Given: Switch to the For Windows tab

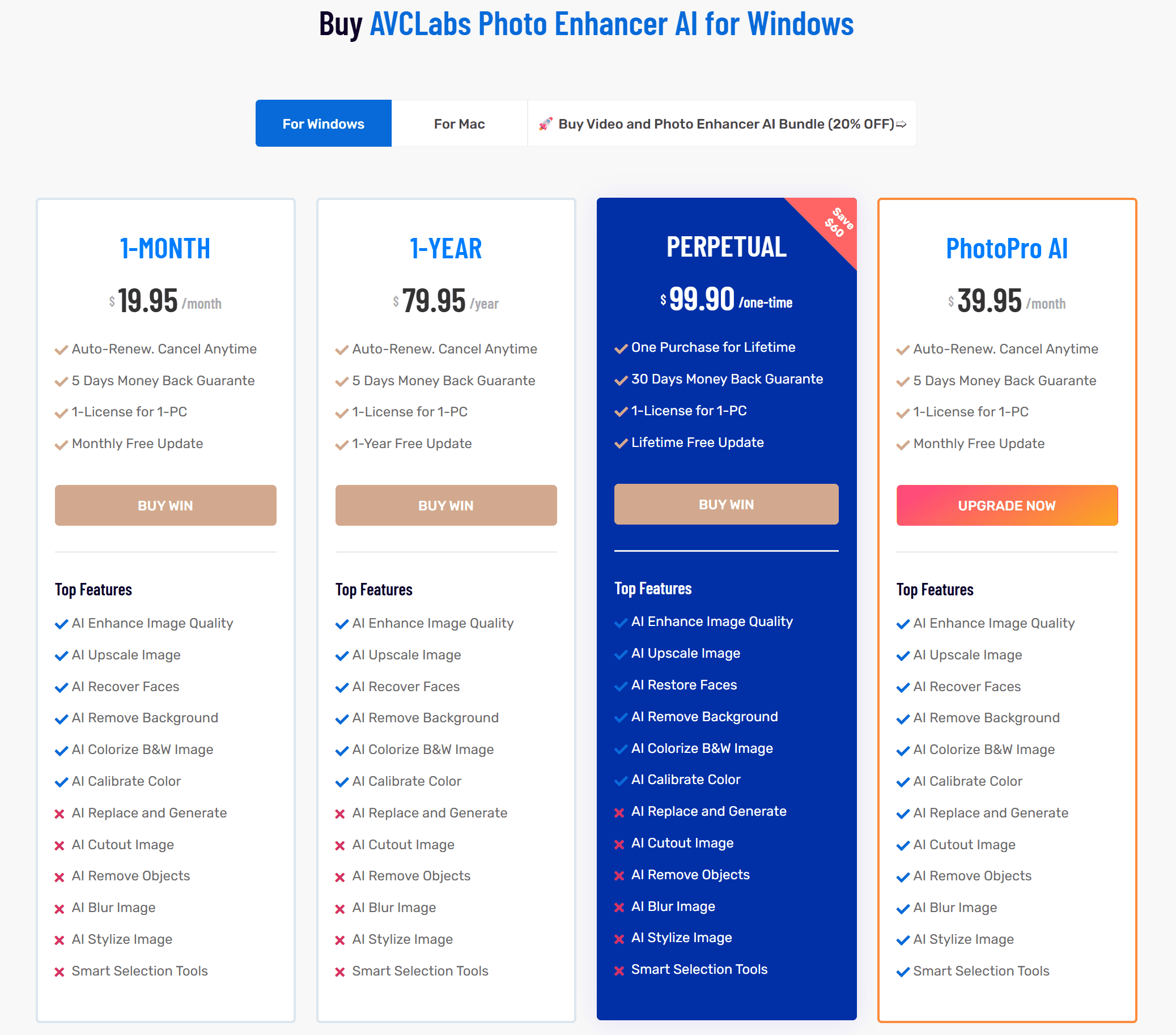Looking at the screenshot, I should coord(324,123).
